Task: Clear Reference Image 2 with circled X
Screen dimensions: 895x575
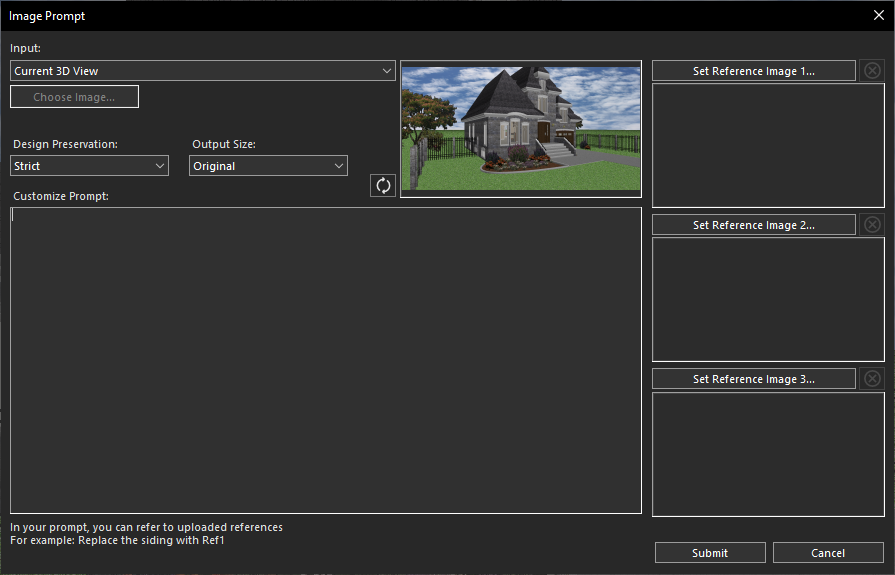Action: pyautogui.click(x=872, y=225)
